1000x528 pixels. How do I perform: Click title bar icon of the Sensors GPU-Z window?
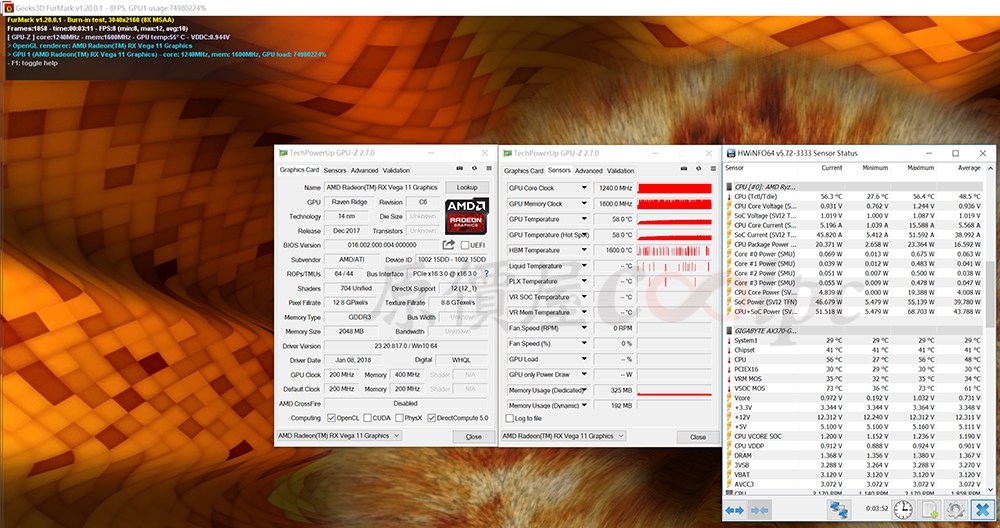pos(508,153)
